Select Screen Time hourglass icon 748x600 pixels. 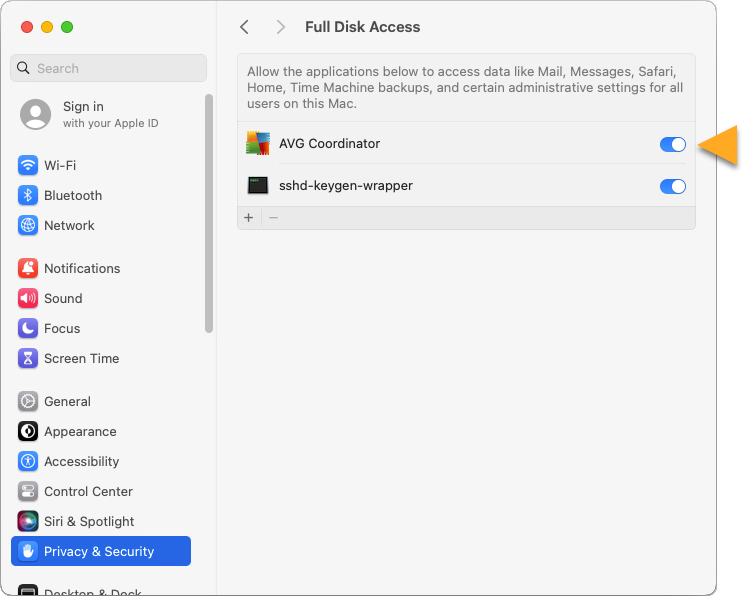[x=28, y=358]
